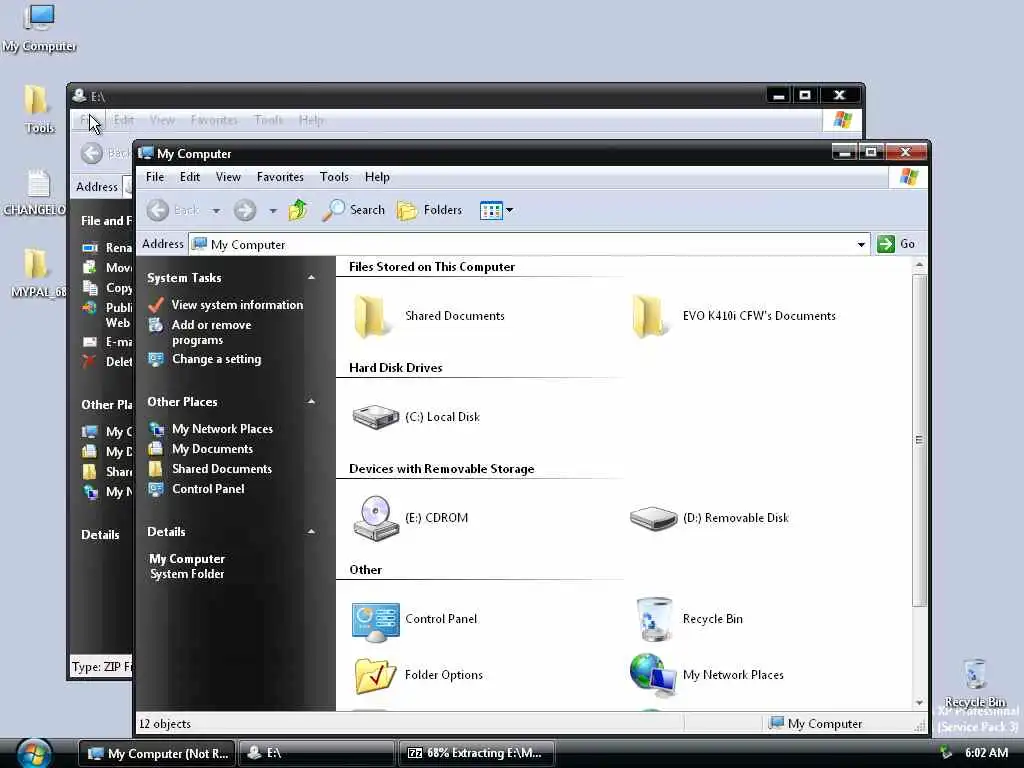1024x768 pixels.
Task: Open the Views icon in My Computer toolbar
Action: click(x=490, y=210)
